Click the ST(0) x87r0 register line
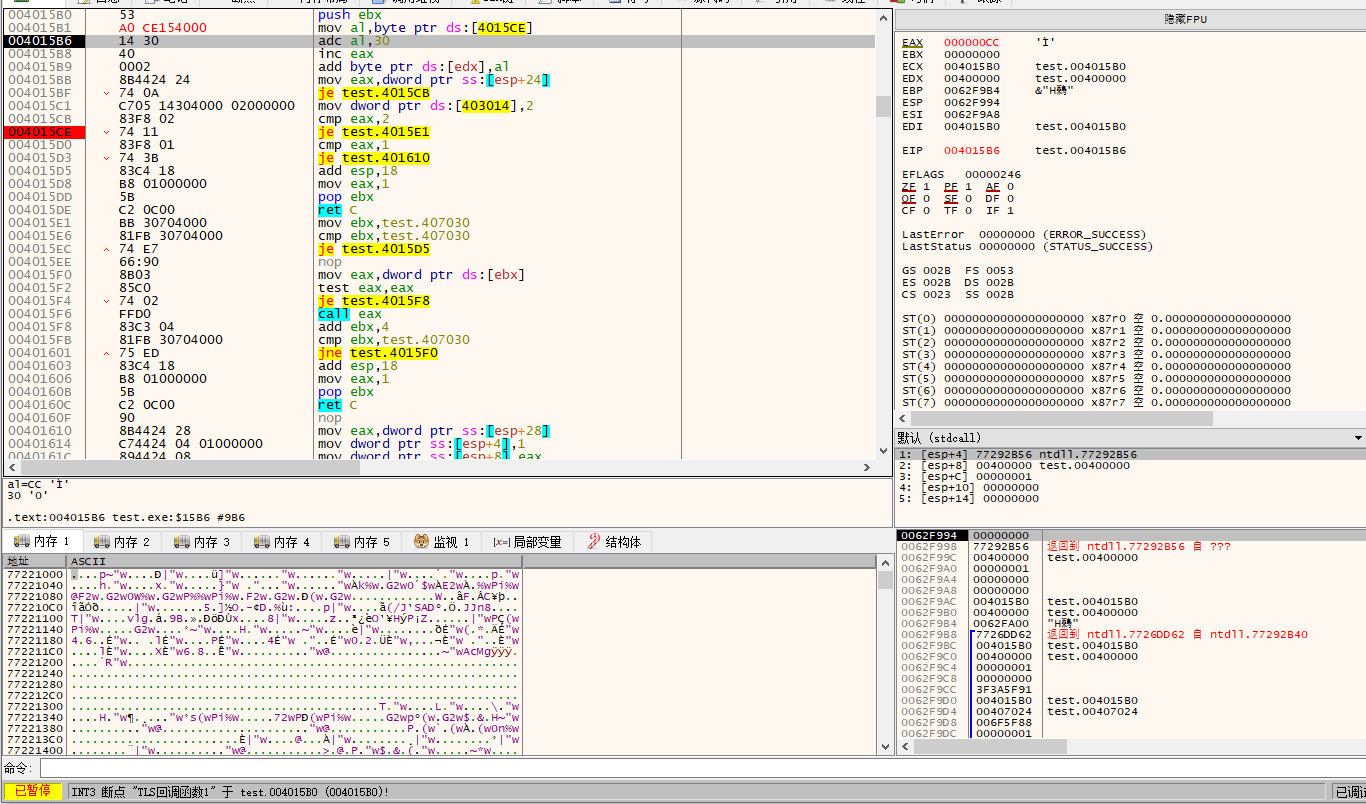The image size is (1366, 804). pyautogui.click(x=1096, y=319)
